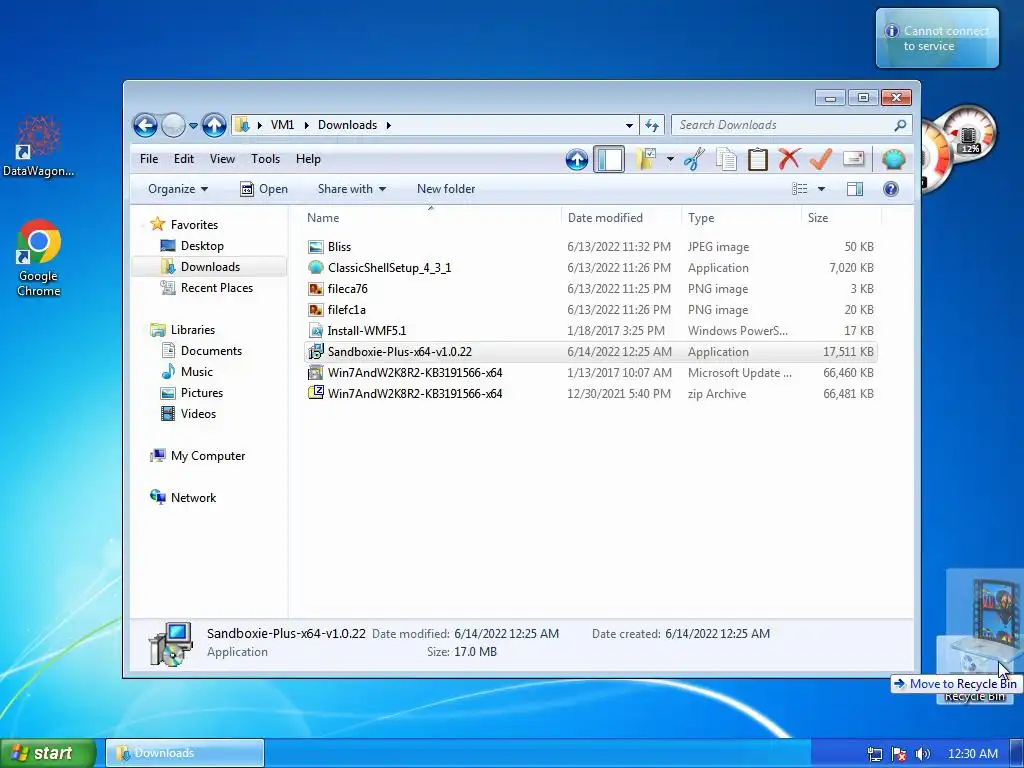Click the orange checkmark Properties icon
Image resolution: width=1024 pixels, height=768 pixels.
pos(821,159)
